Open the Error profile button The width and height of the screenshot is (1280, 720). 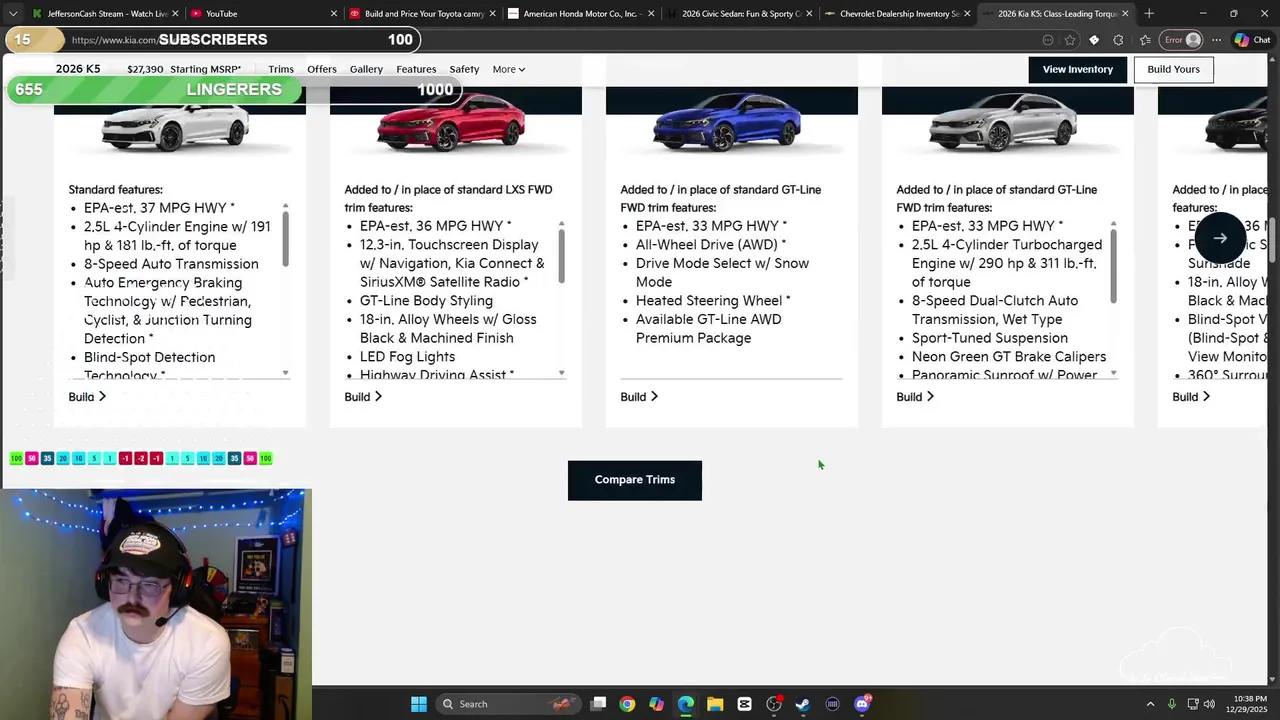(x=1181, y=40)
